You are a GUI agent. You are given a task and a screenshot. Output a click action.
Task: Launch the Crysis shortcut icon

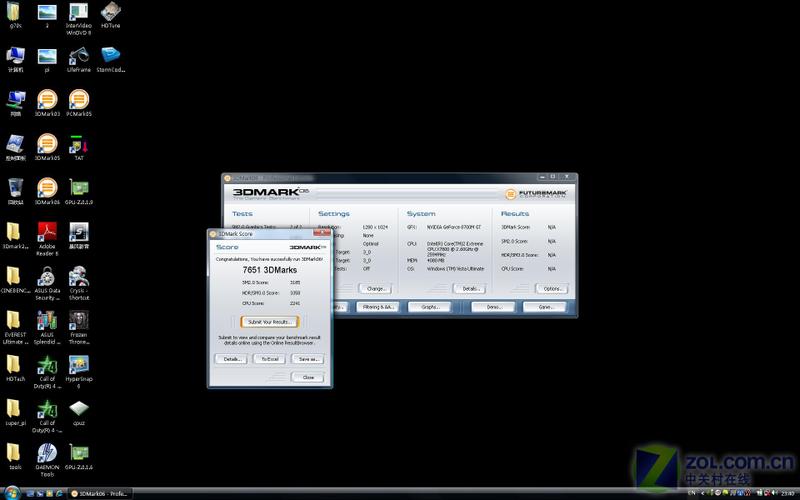click(79, 284)
